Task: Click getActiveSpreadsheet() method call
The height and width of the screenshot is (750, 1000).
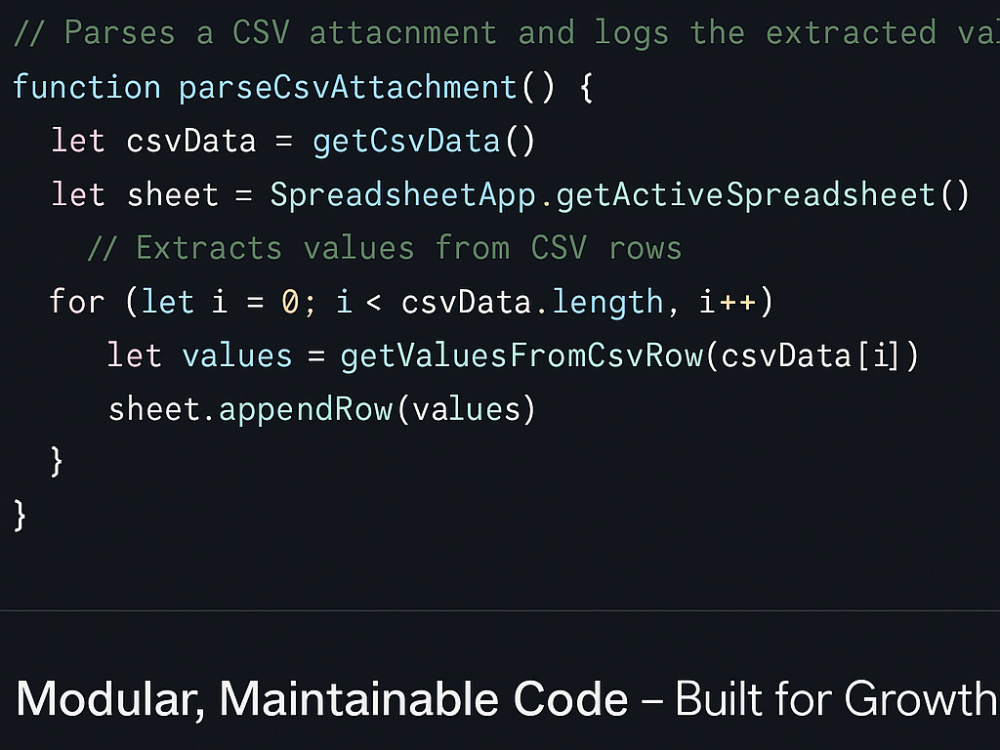Action: click(762, 195)
